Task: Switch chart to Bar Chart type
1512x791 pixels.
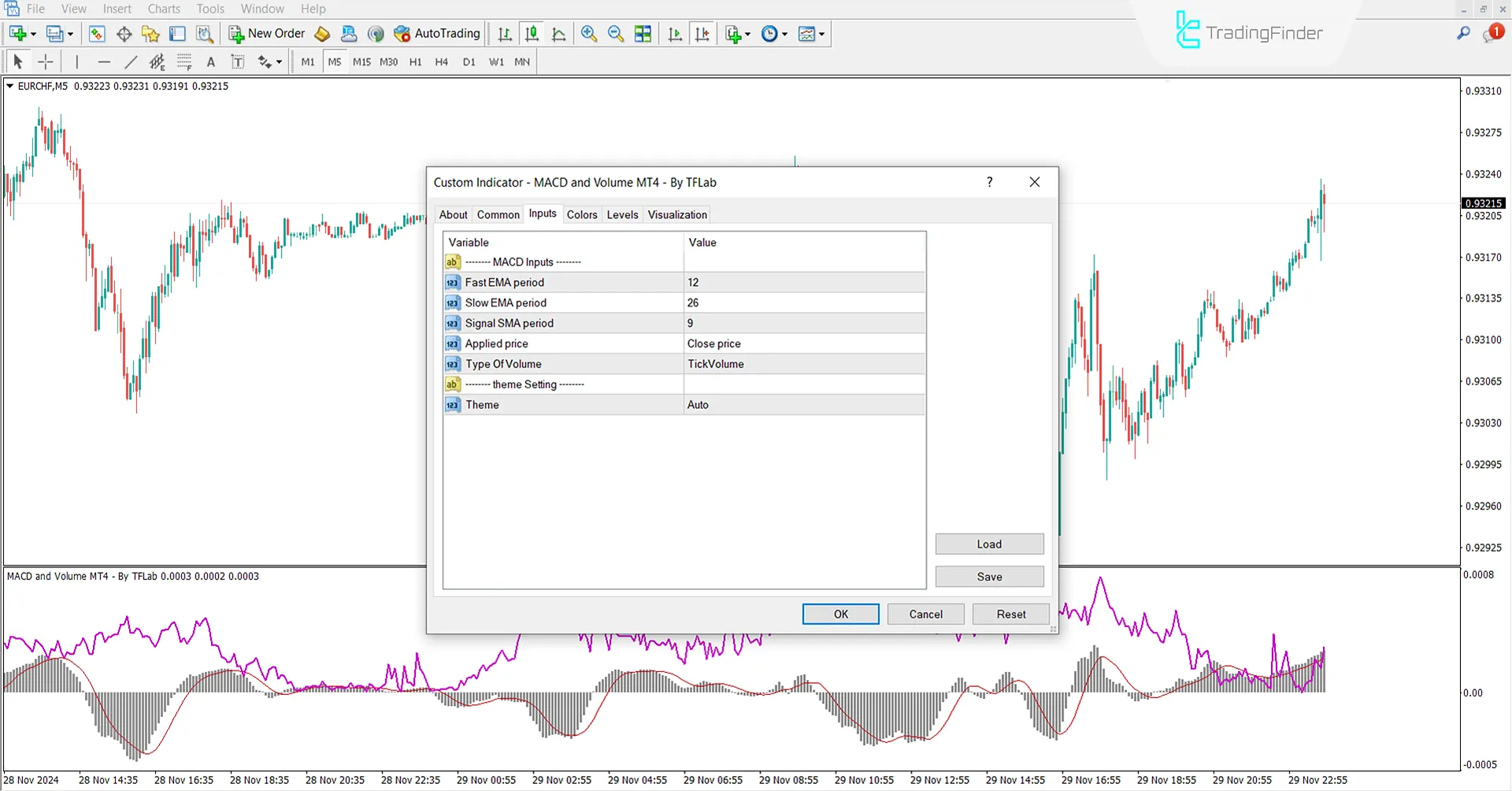Action: pyautogui.click(x=505, y=34)
